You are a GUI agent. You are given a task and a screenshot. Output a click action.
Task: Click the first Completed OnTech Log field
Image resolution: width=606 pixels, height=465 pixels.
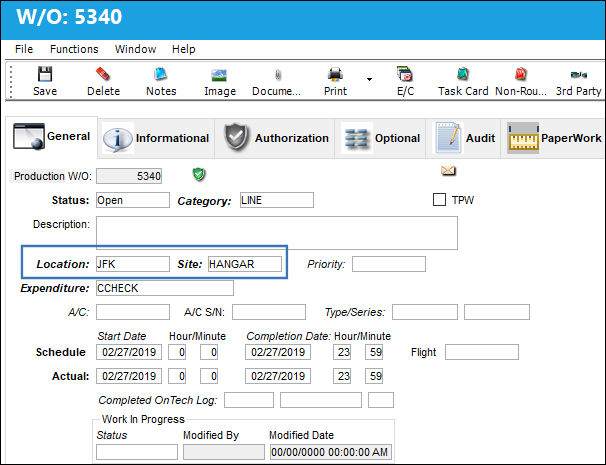(x=249, y=400)
